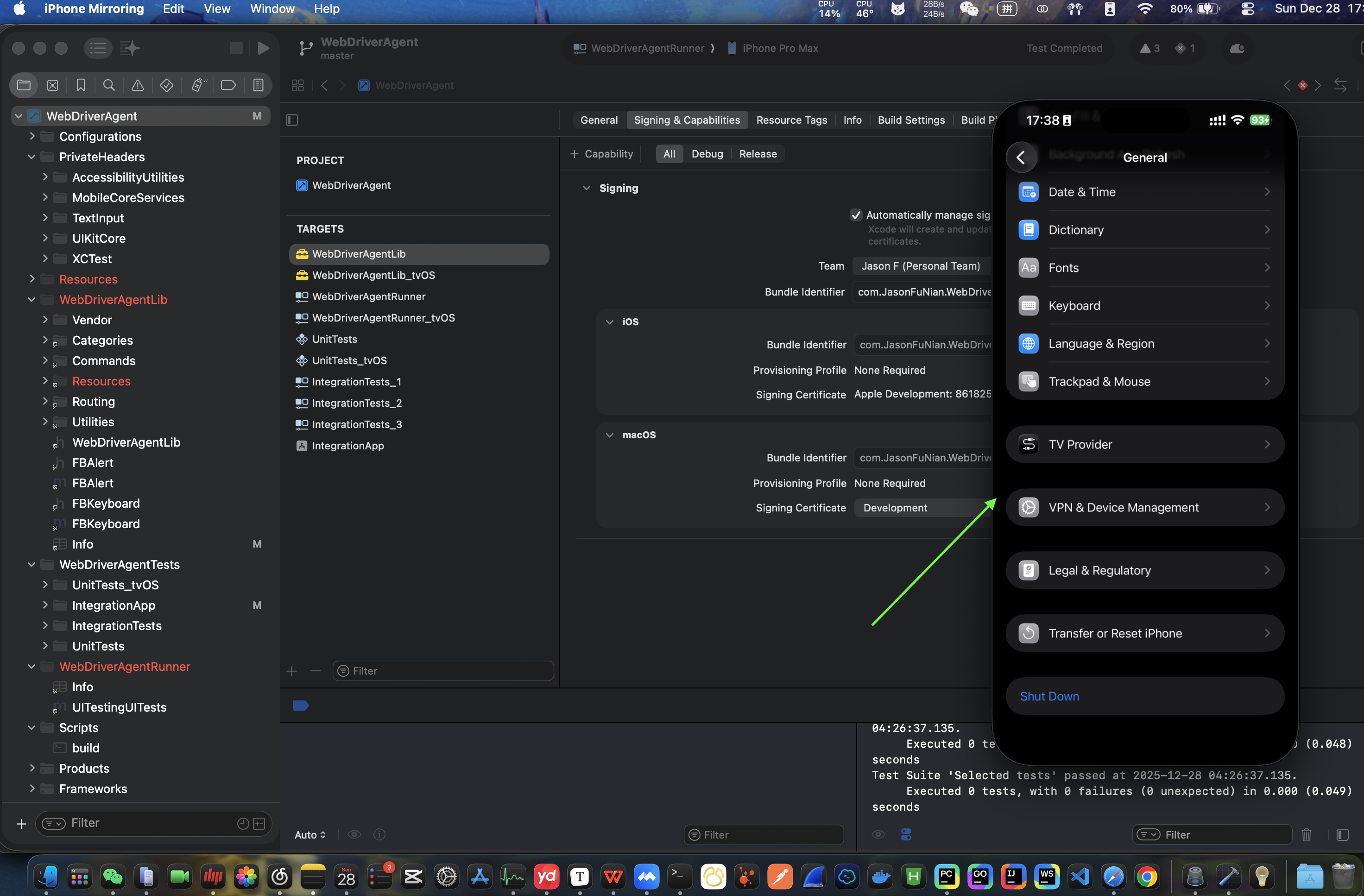Screen dimensions: 1364x896
Task: Tap Shut Down in iPhone settings
Action: [1049, 696]
